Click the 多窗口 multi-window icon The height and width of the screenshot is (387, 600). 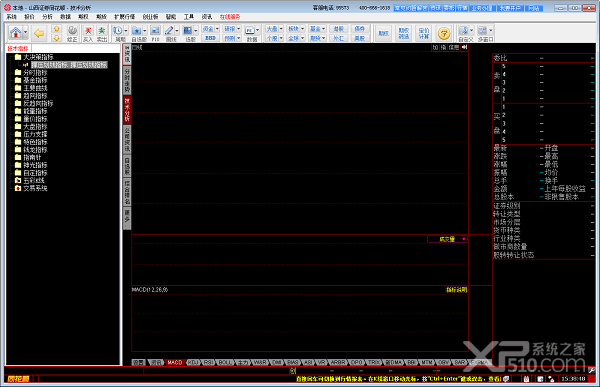(485, 33)
